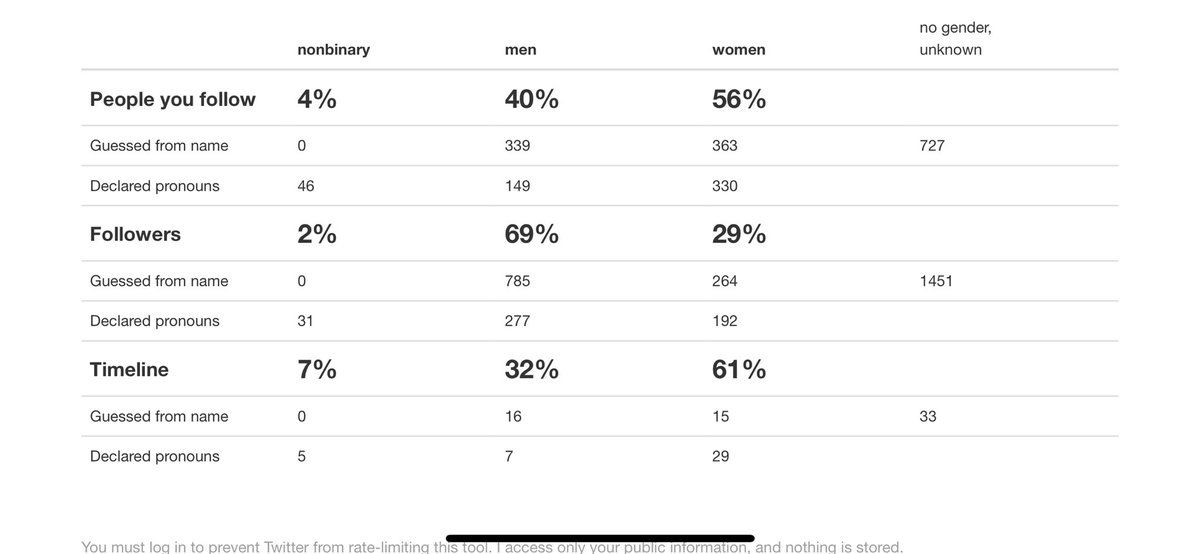The height and width of the screenshot is (554, 1200).
Task: Click the rate-limiting login notice text
Action: [x=492, y=546]
